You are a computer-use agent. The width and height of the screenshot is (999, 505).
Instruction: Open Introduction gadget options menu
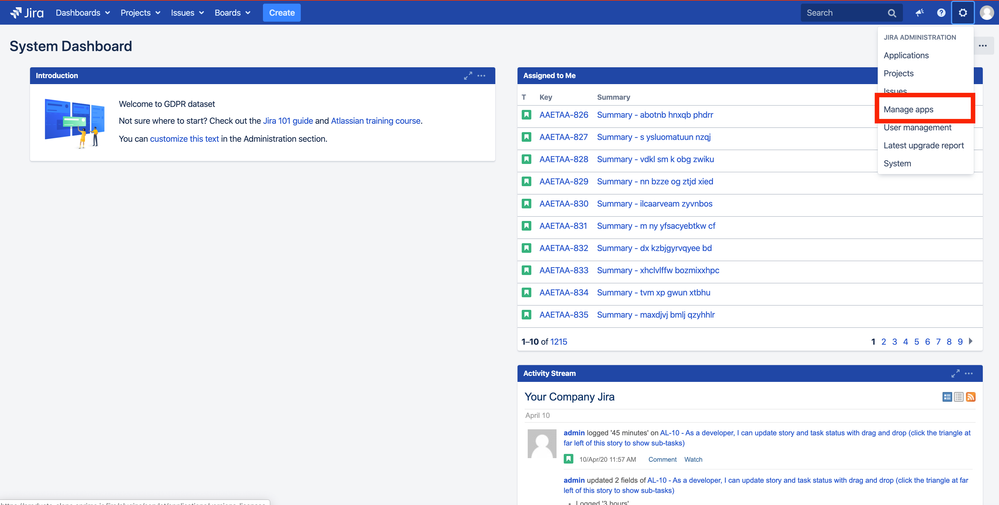tap(482, 76)
